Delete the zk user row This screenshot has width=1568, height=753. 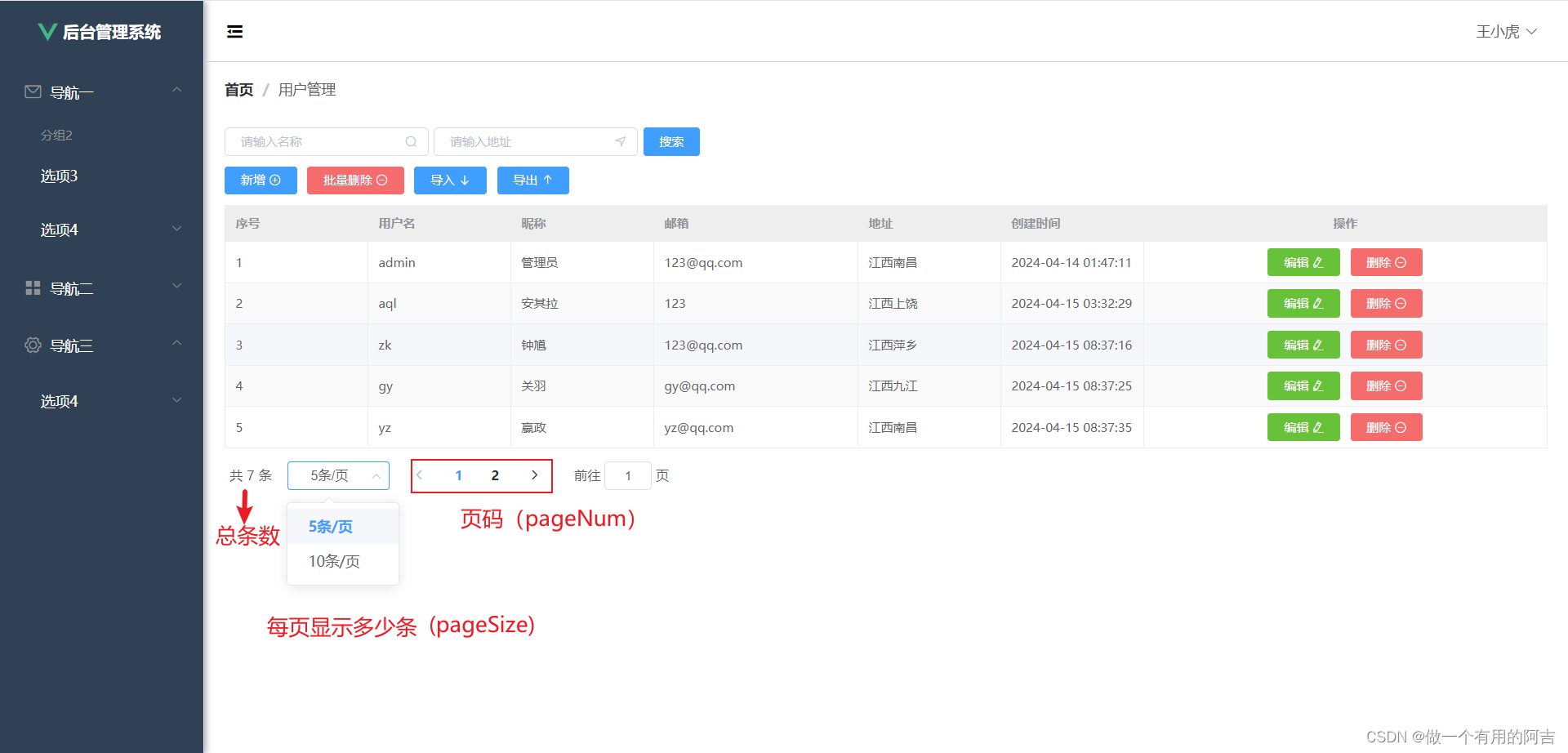1386,345
